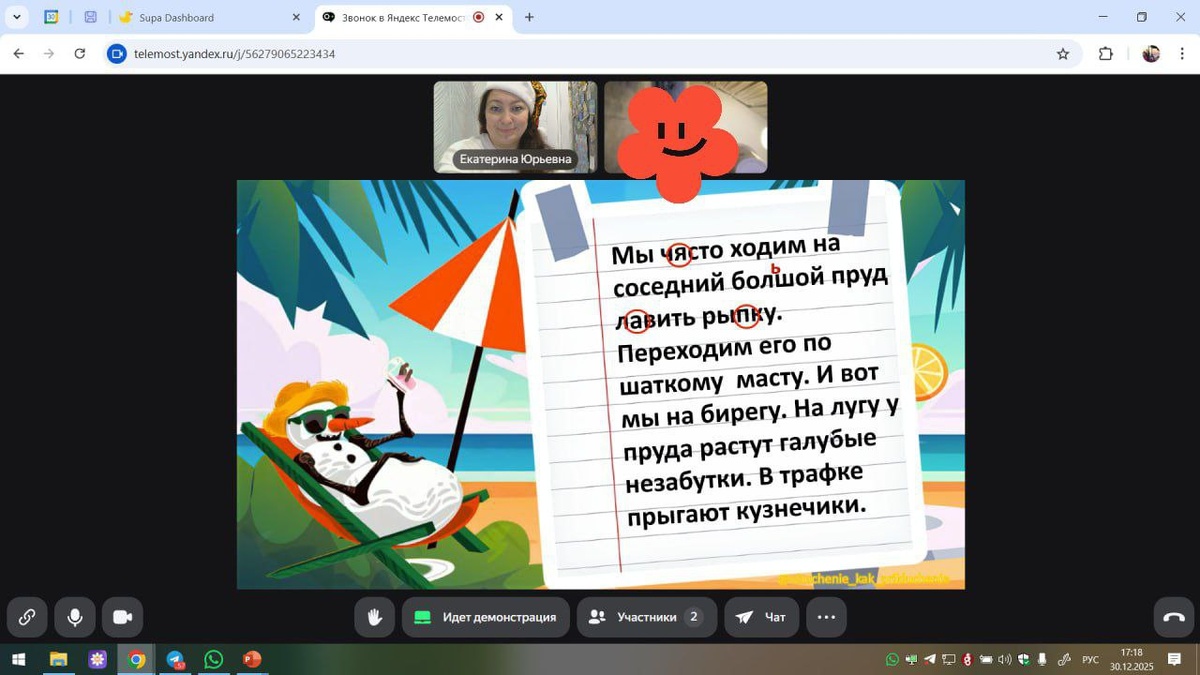This screenshot has height=675, width=1200.
Task: Open the Windows notification center
Action: pyautogui.click(x=1174, y=660)
